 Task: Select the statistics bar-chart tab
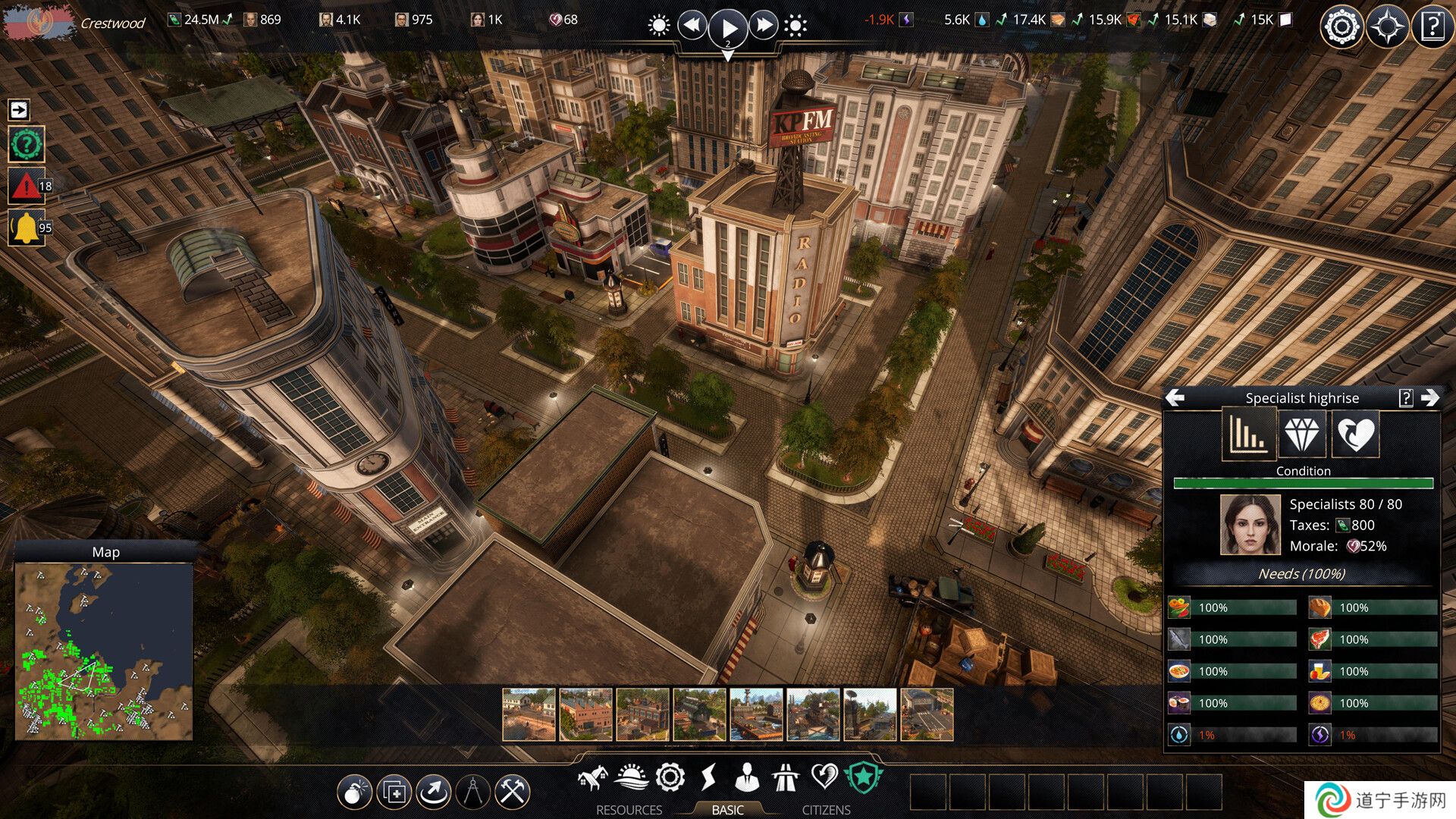[x=1247, y=434]
